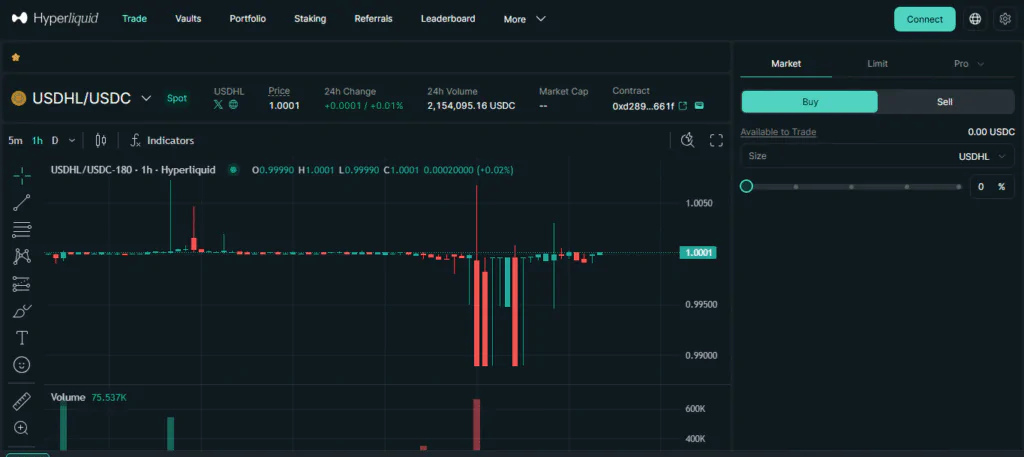Image resolution: width=1024 pixels, height=457 pixels.
Task: Click the settings gear icon
Action: (x=1005, y=19)
